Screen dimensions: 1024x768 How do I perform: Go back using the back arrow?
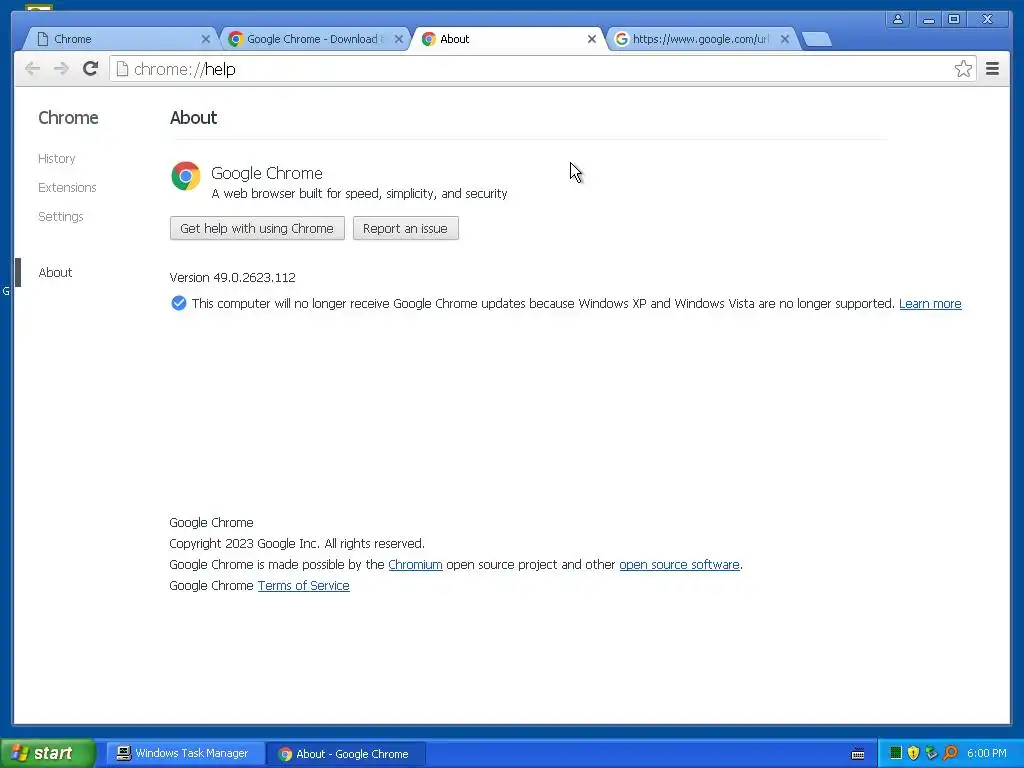click(32, 69)
